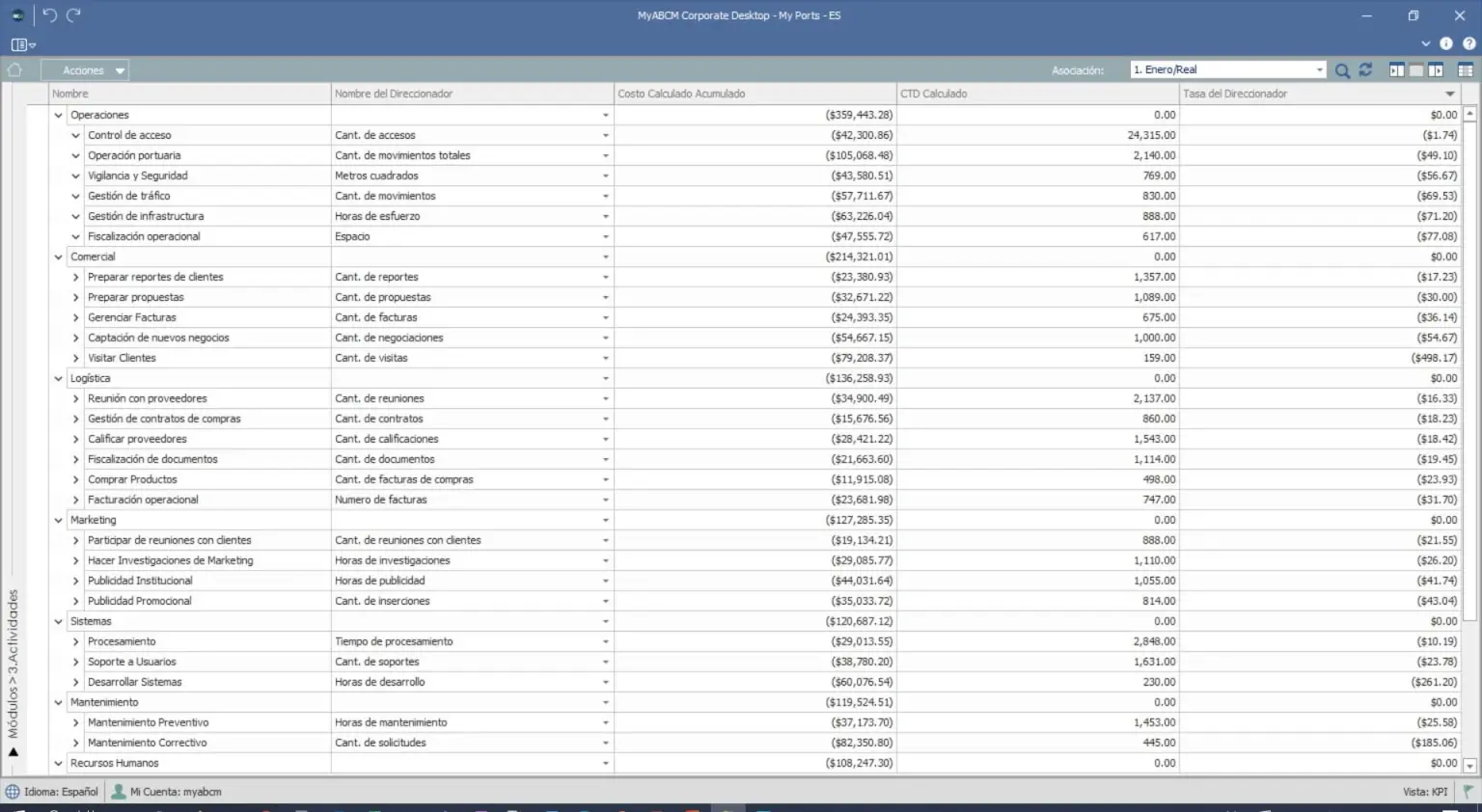Click the grid table view icon

point(1465,70)
